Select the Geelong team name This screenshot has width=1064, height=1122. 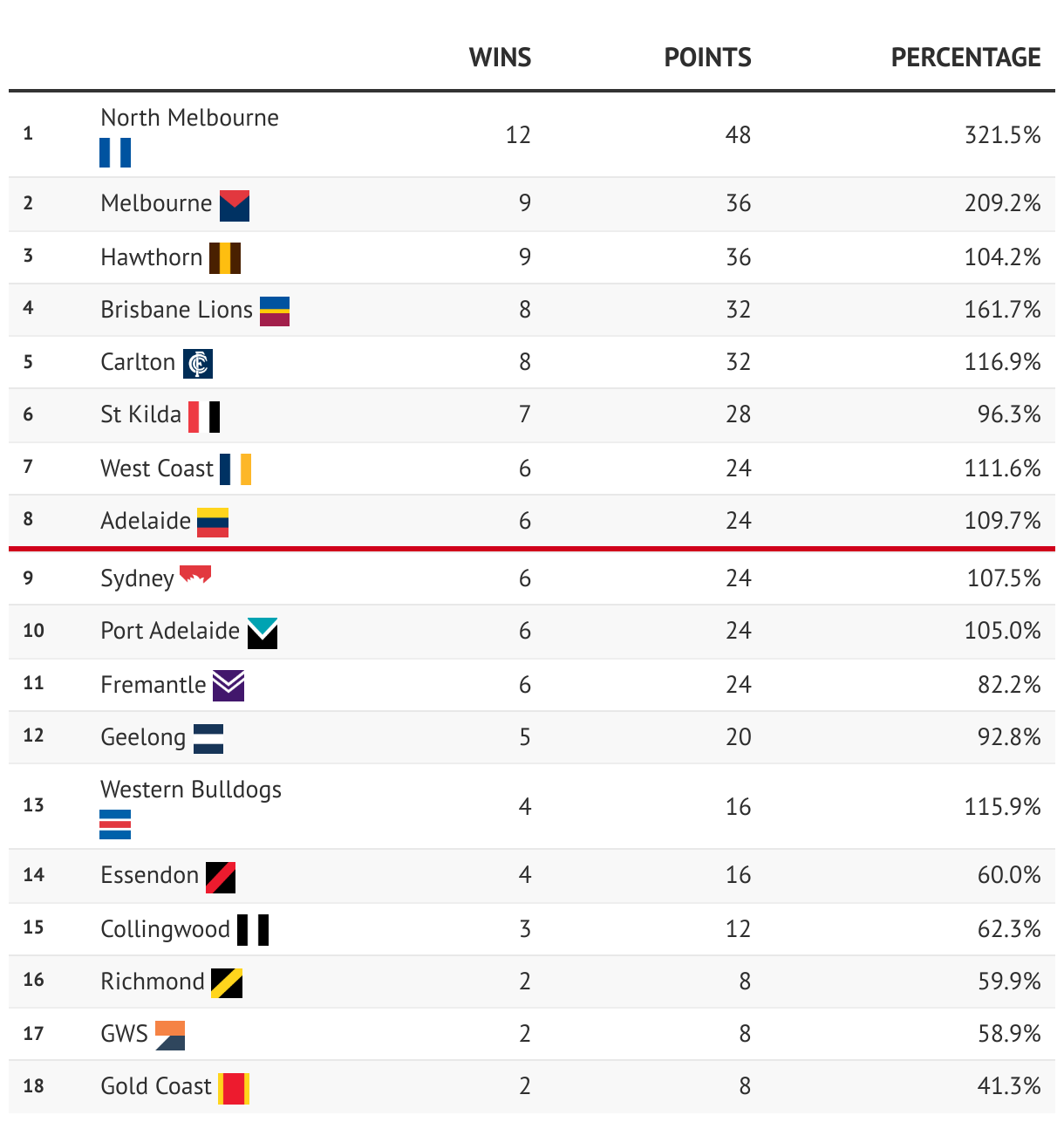point(143,737)
